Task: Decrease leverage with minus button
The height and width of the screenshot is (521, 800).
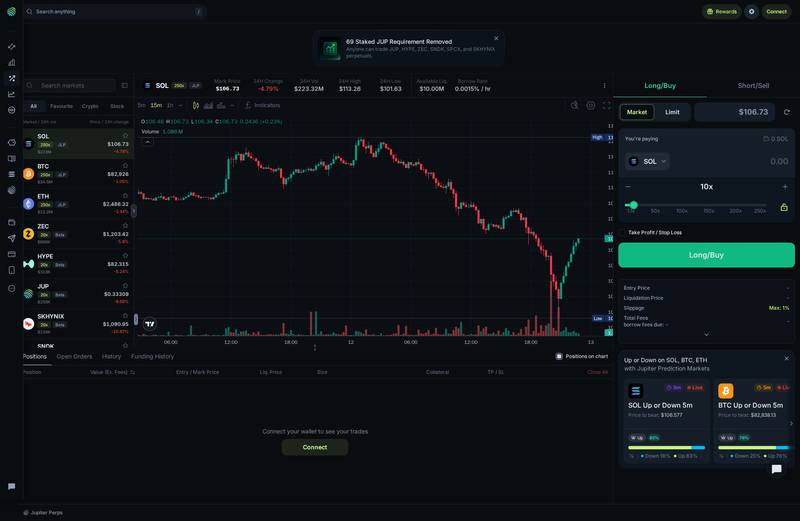Action: (628, 187)
